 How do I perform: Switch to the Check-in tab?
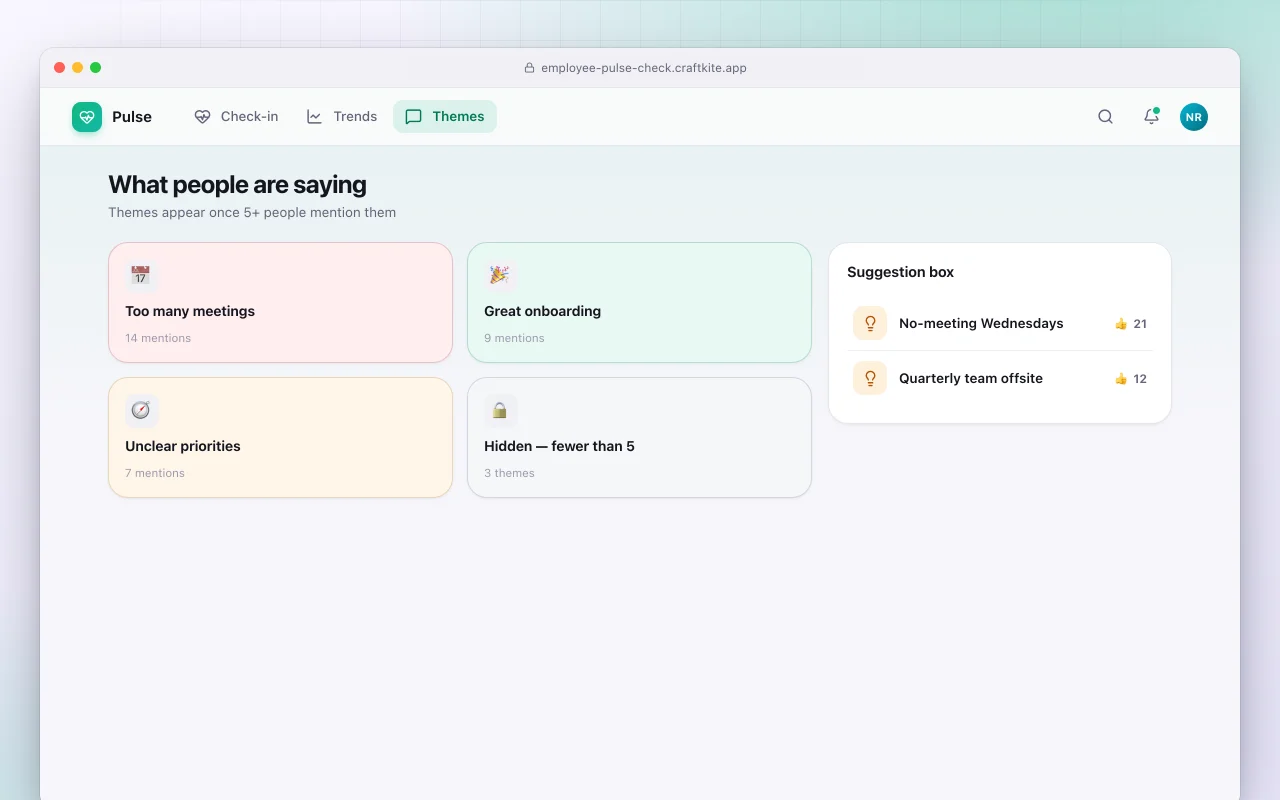point(236,117)
